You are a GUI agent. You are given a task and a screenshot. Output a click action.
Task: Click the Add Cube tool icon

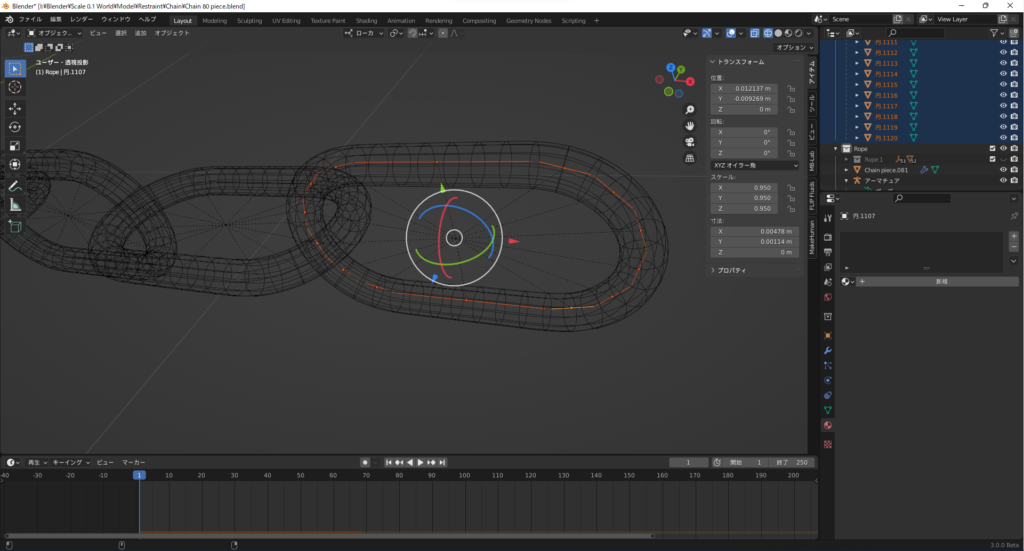click(x=15, y=227)
